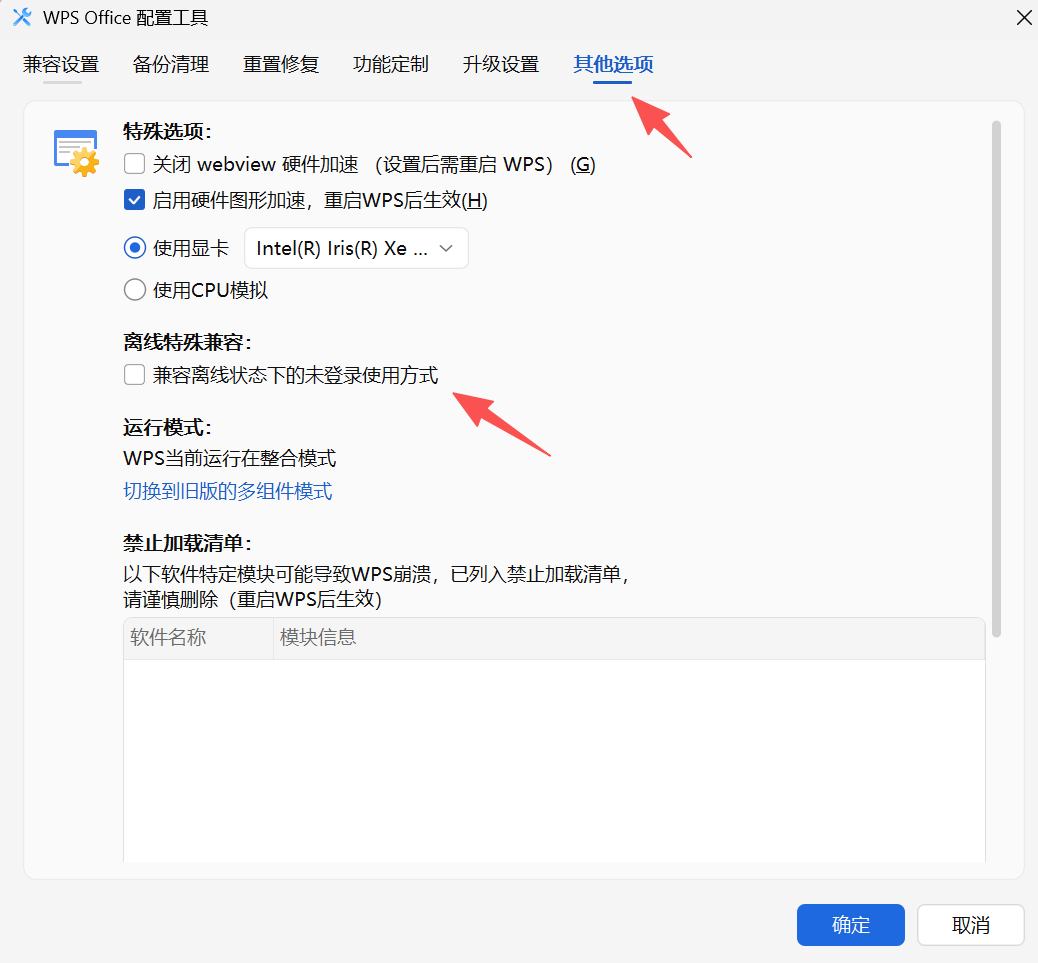1038x963 pixels.
Task: Disable 启用硬件图形加速 checkbox
Action: (x=133, y=199)
